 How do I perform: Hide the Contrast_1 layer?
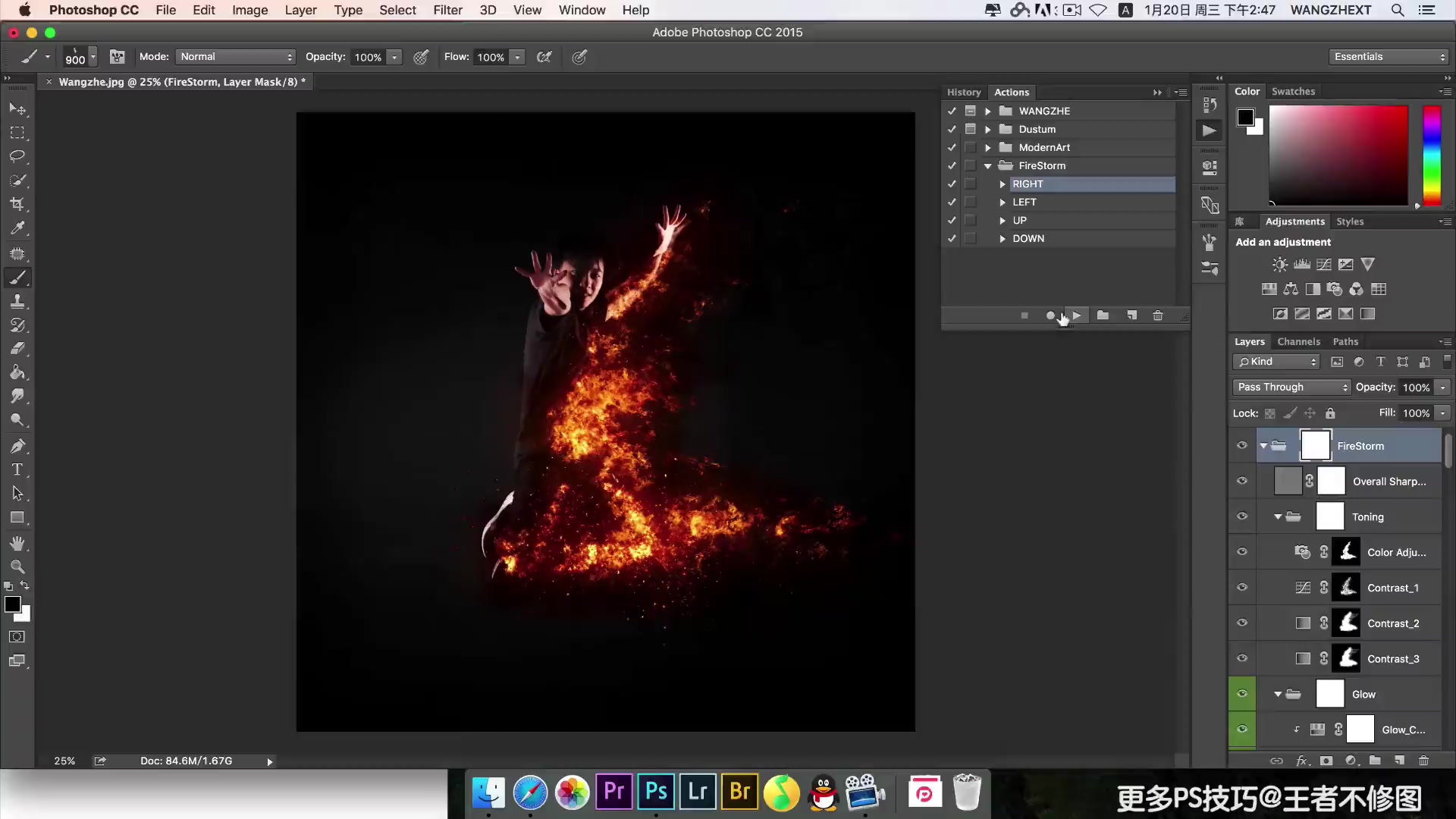[x=1242, y=587]
